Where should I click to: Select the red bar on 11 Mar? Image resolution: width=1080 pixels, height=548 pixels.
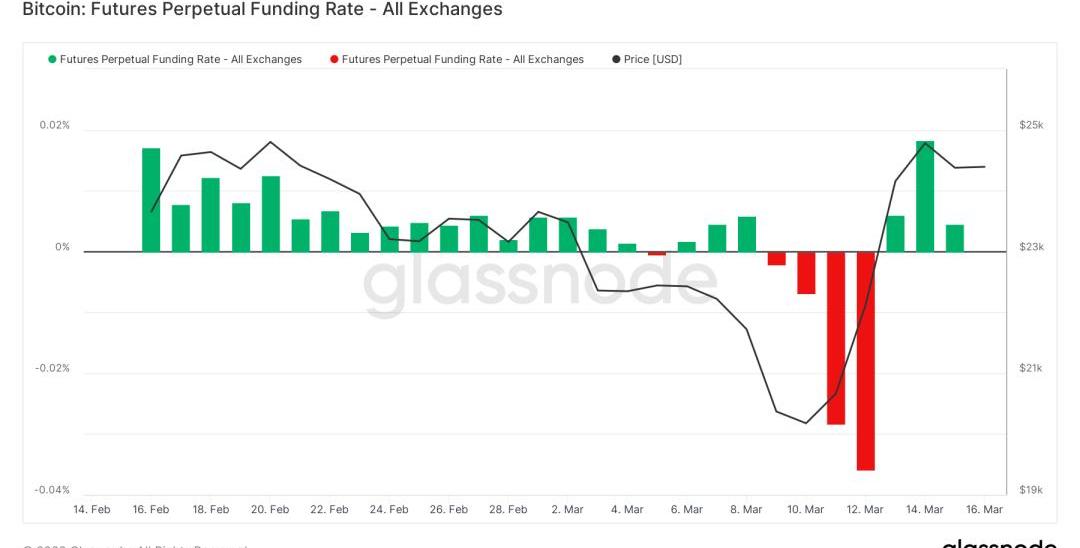[836, 338]
